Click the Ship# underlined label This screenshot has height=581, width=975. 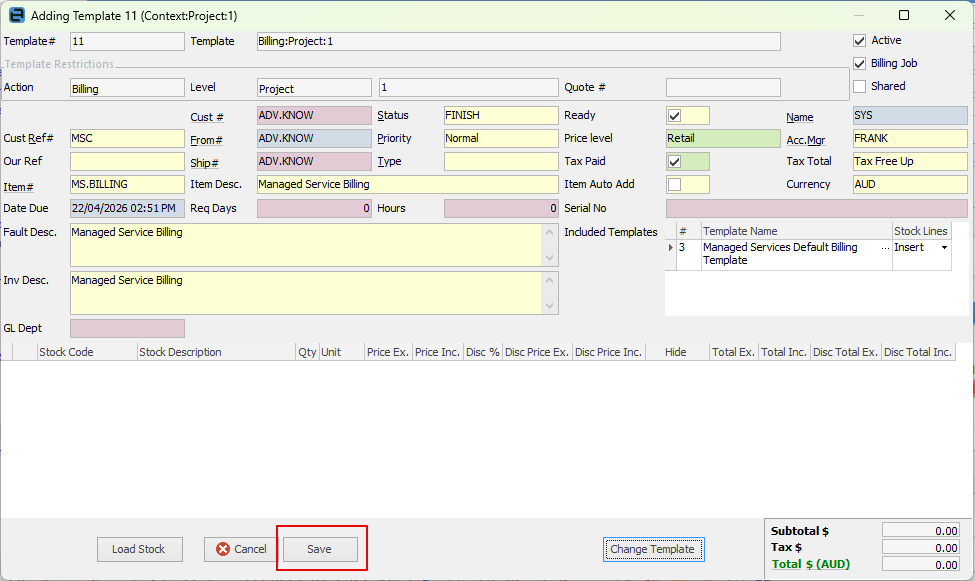tap(205, 163)
